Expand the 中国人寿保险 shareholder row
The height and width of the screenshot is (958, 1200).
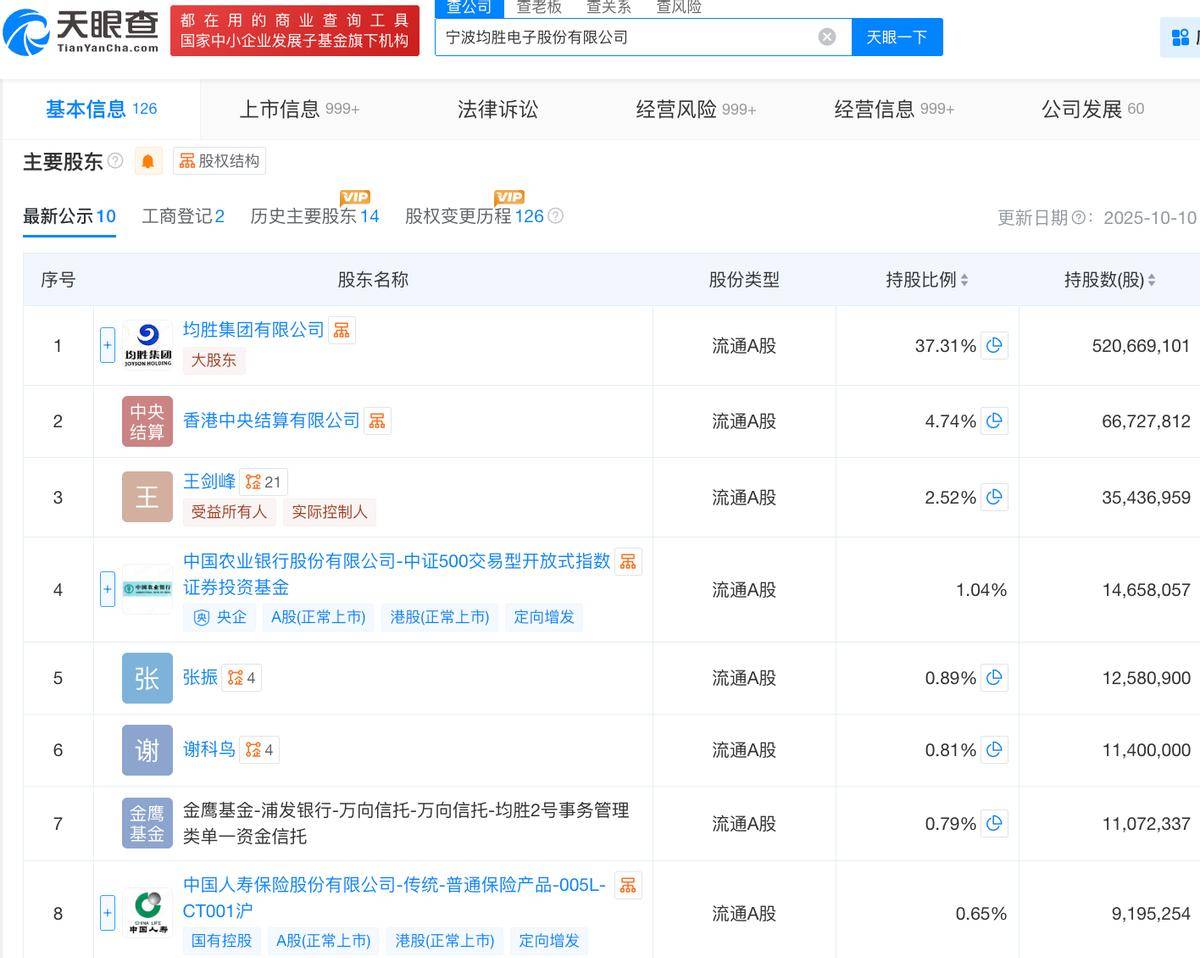pyautogui.click(x=108, y=913)
